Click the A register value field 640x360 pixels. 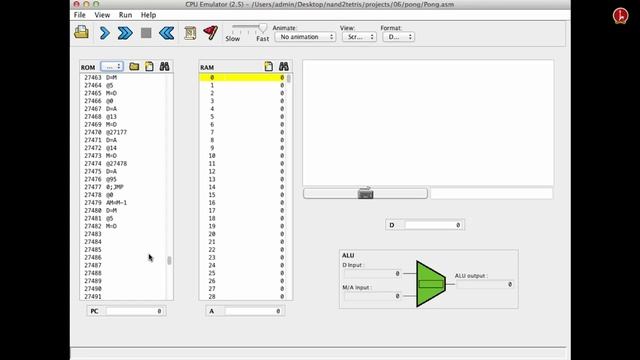pos(253,311)
